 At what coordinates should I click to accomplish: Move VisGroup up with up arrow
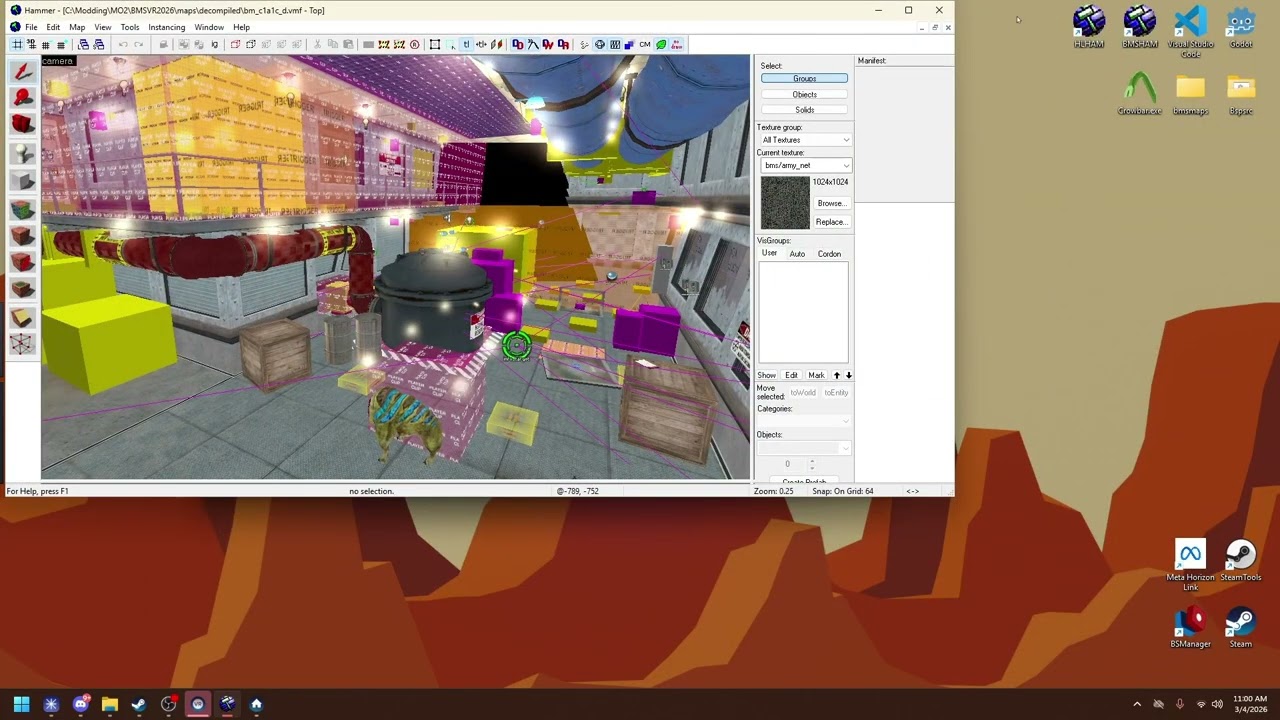tap(837, 375)
